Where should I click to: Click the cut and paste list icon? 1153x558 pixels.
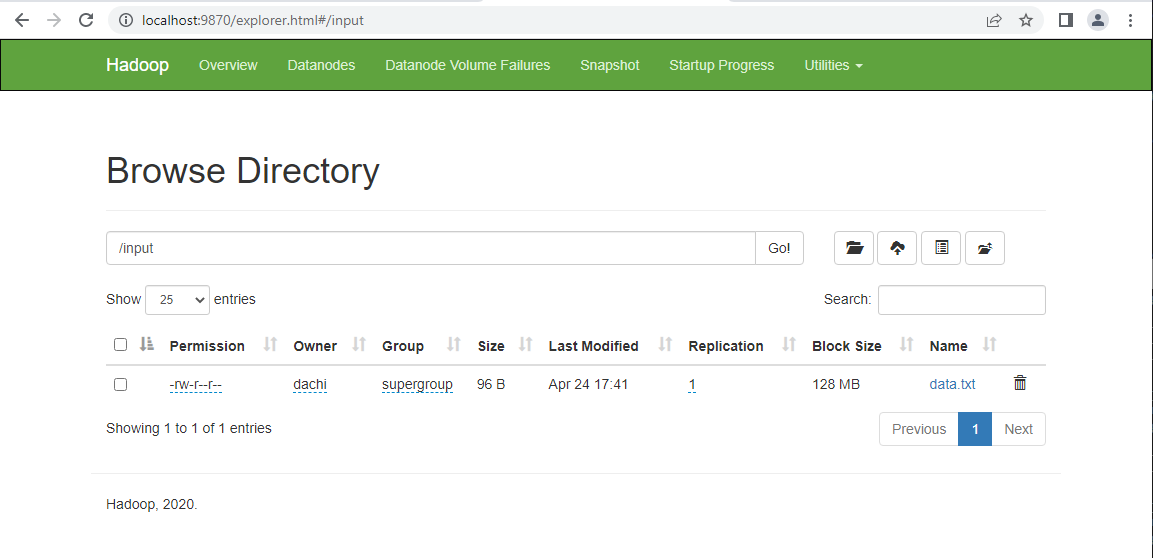(941, 248)
